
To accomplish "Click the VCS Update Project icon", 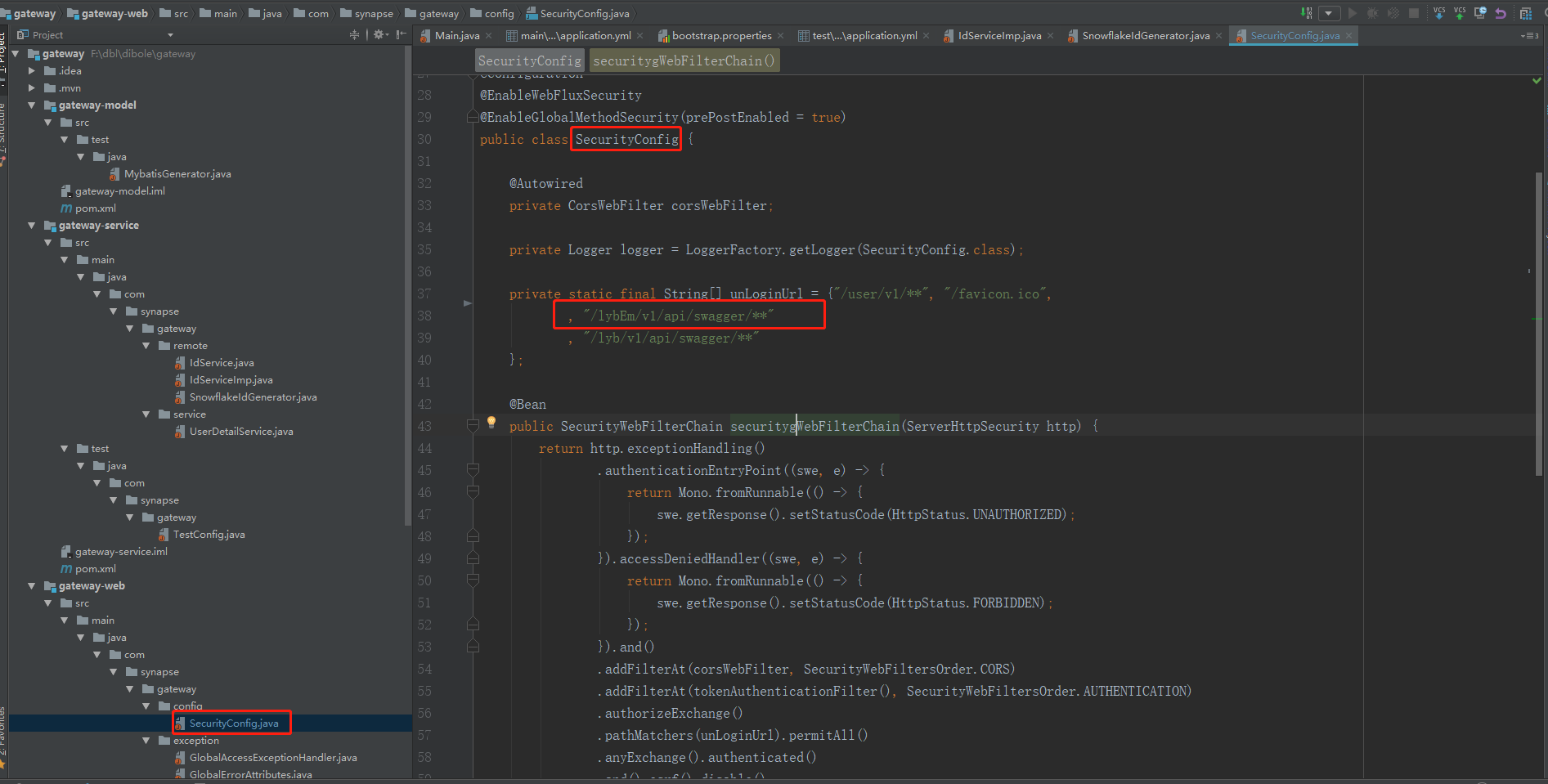I will tap(1439, 13).
